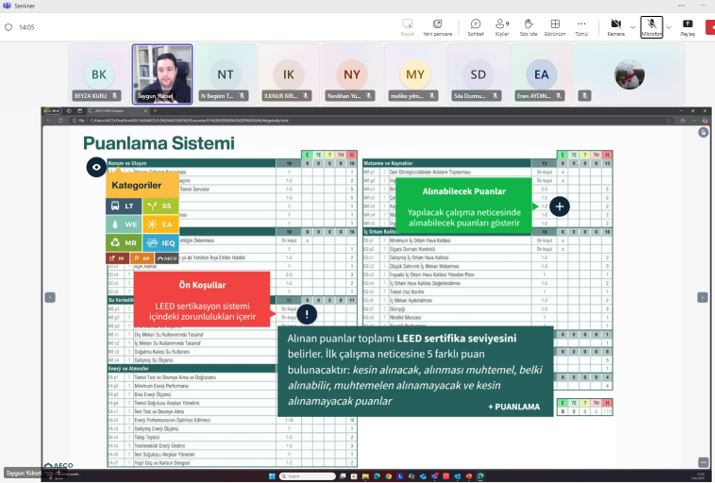Open the Windows Start menu
The image size is (715, 483).
click(x=272, y=476)
